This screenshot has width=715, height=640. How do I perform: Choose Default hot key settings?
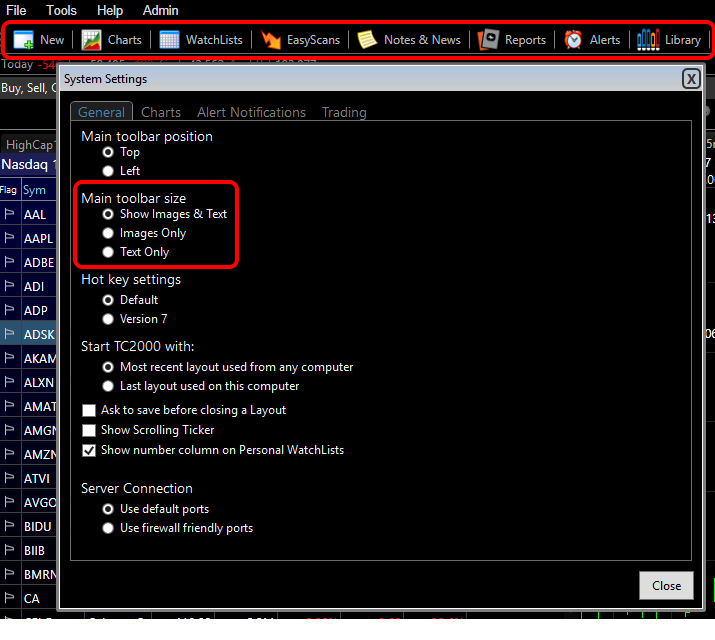[108, 300]
